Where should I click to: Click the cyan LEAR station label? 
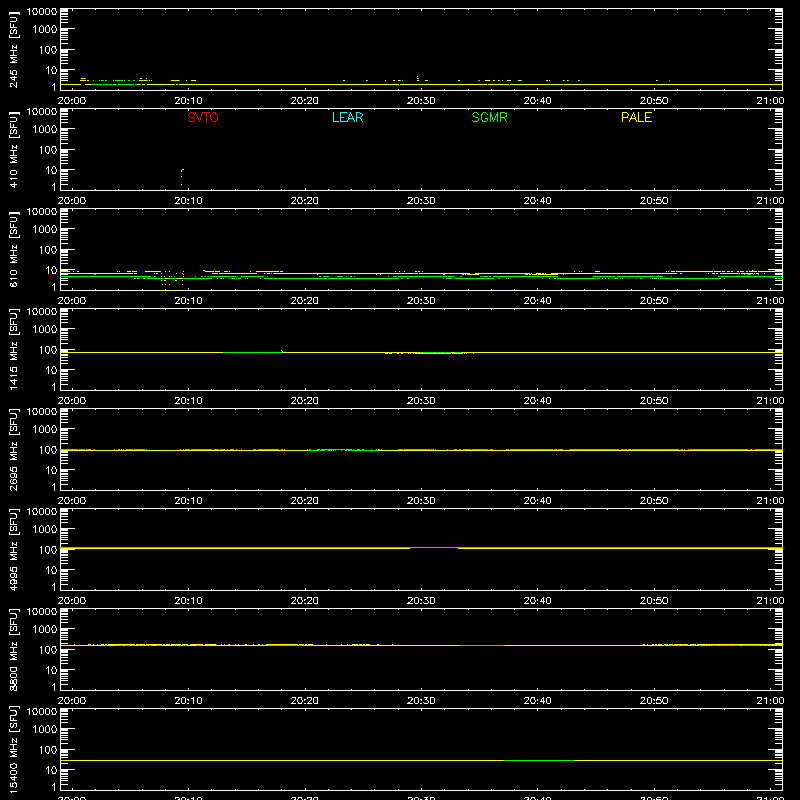pos(347,117)
